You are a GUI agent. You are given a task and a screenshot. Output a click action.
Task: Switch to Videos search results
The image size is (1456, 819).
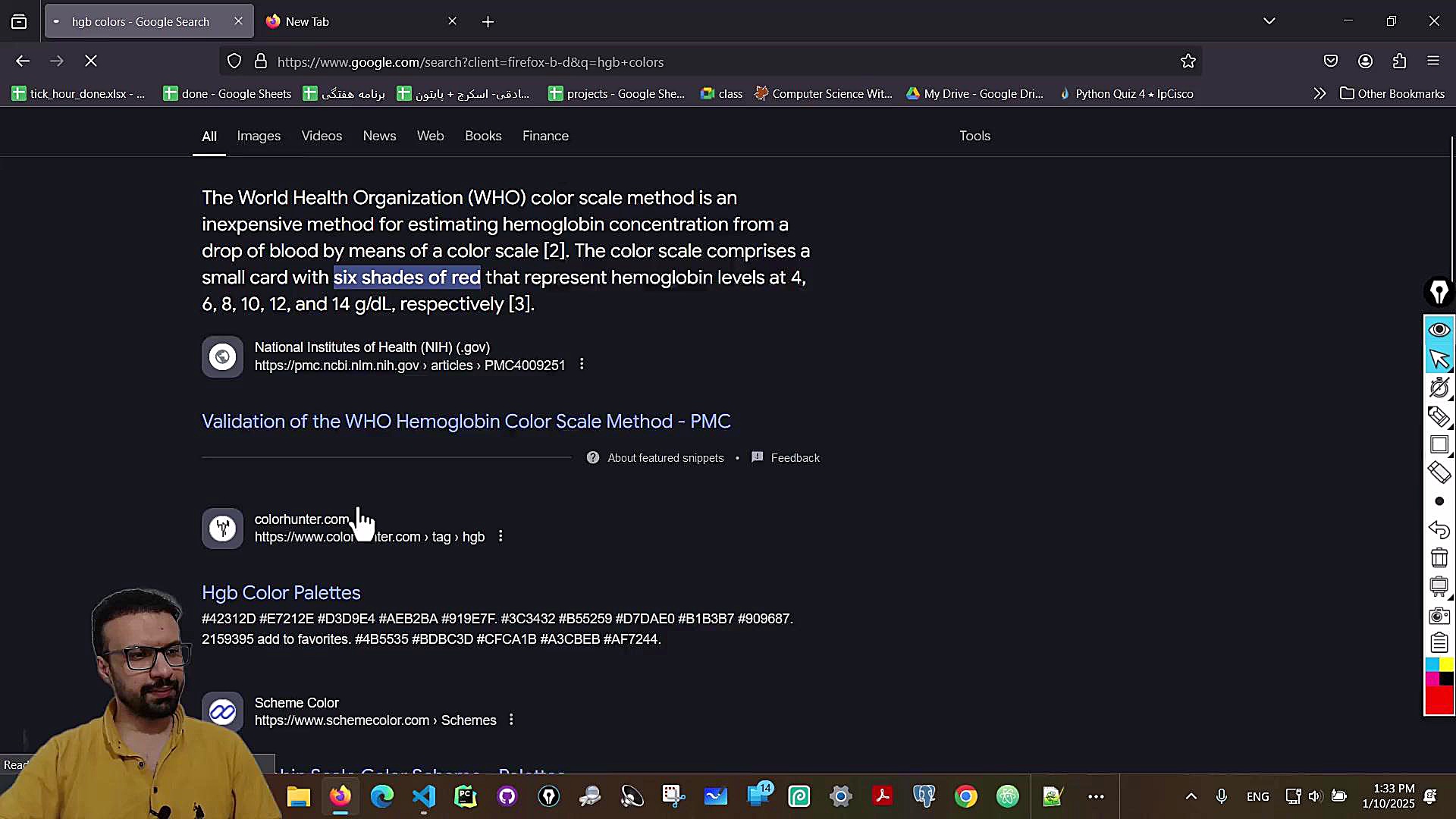point(322,136)
